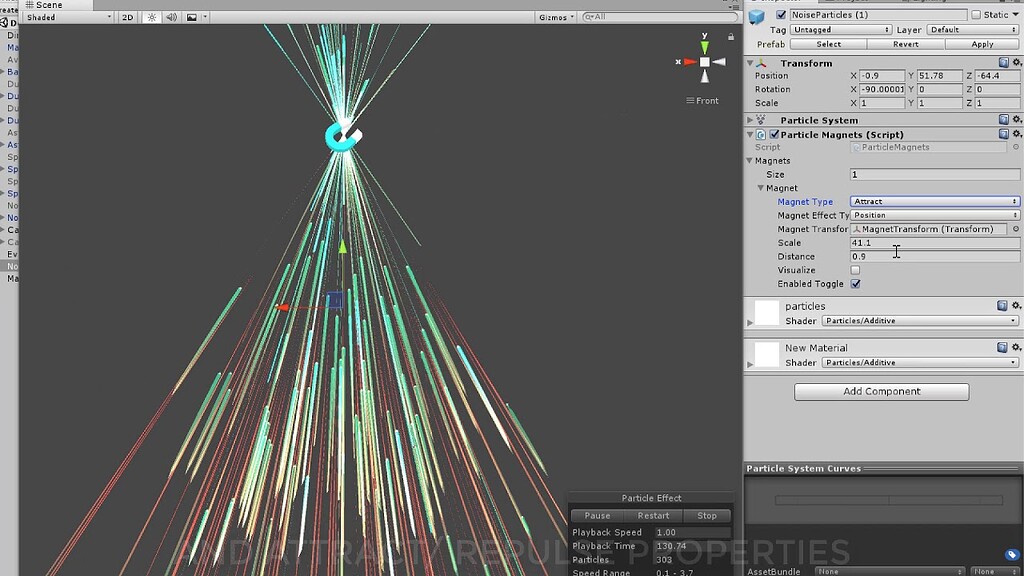Image resolution: width=1024 pixels, height=576 pixels.
Task: Switch the Scene view to 2D mode
Action: (x=127, y=17)
